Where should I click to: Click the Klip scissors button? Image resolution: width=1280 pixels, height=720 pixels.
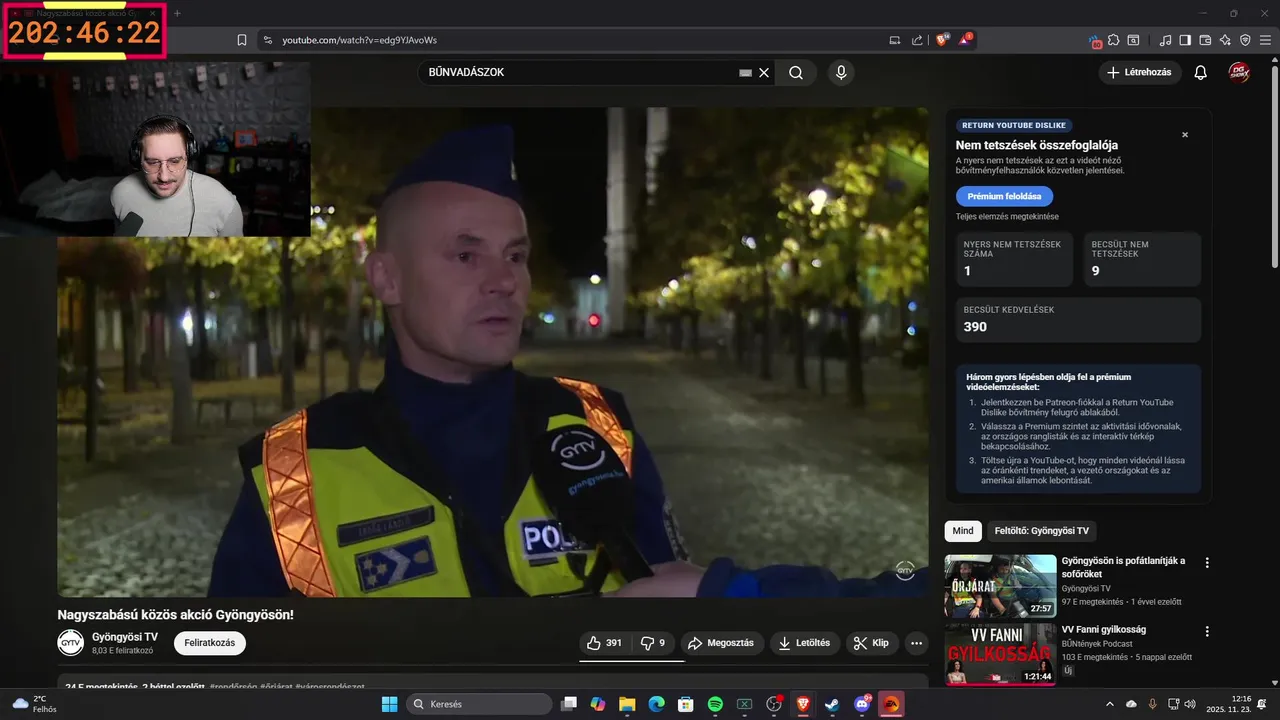coord(871,643)
